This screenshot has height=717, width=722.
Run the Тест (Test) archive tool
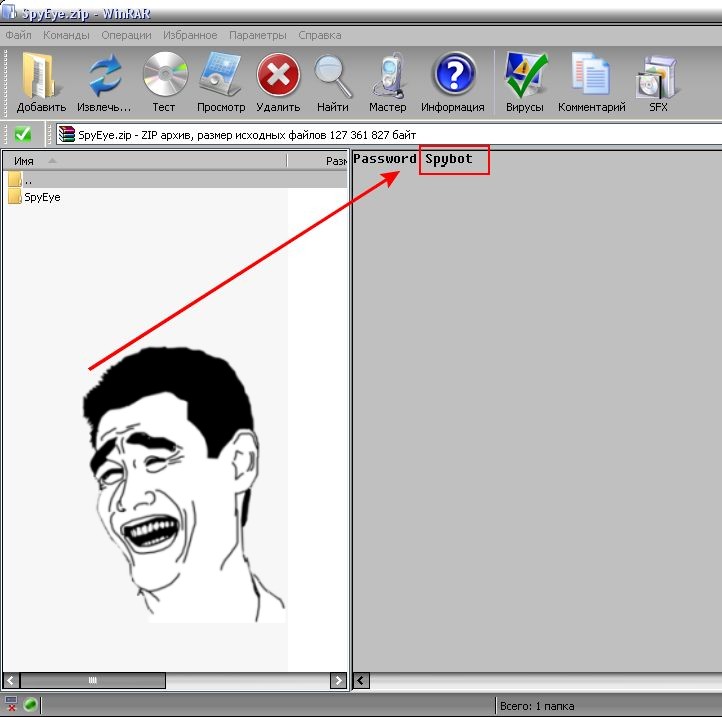pos(165,74)
